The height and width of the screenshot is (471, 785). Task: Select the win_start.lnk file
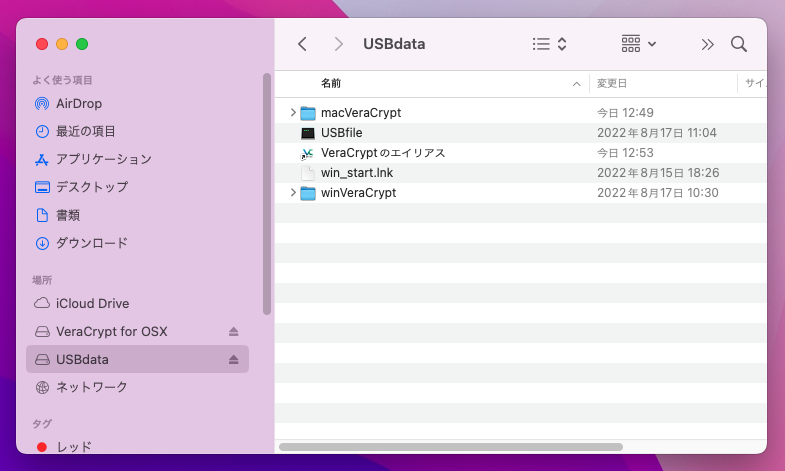pos(358,173)
